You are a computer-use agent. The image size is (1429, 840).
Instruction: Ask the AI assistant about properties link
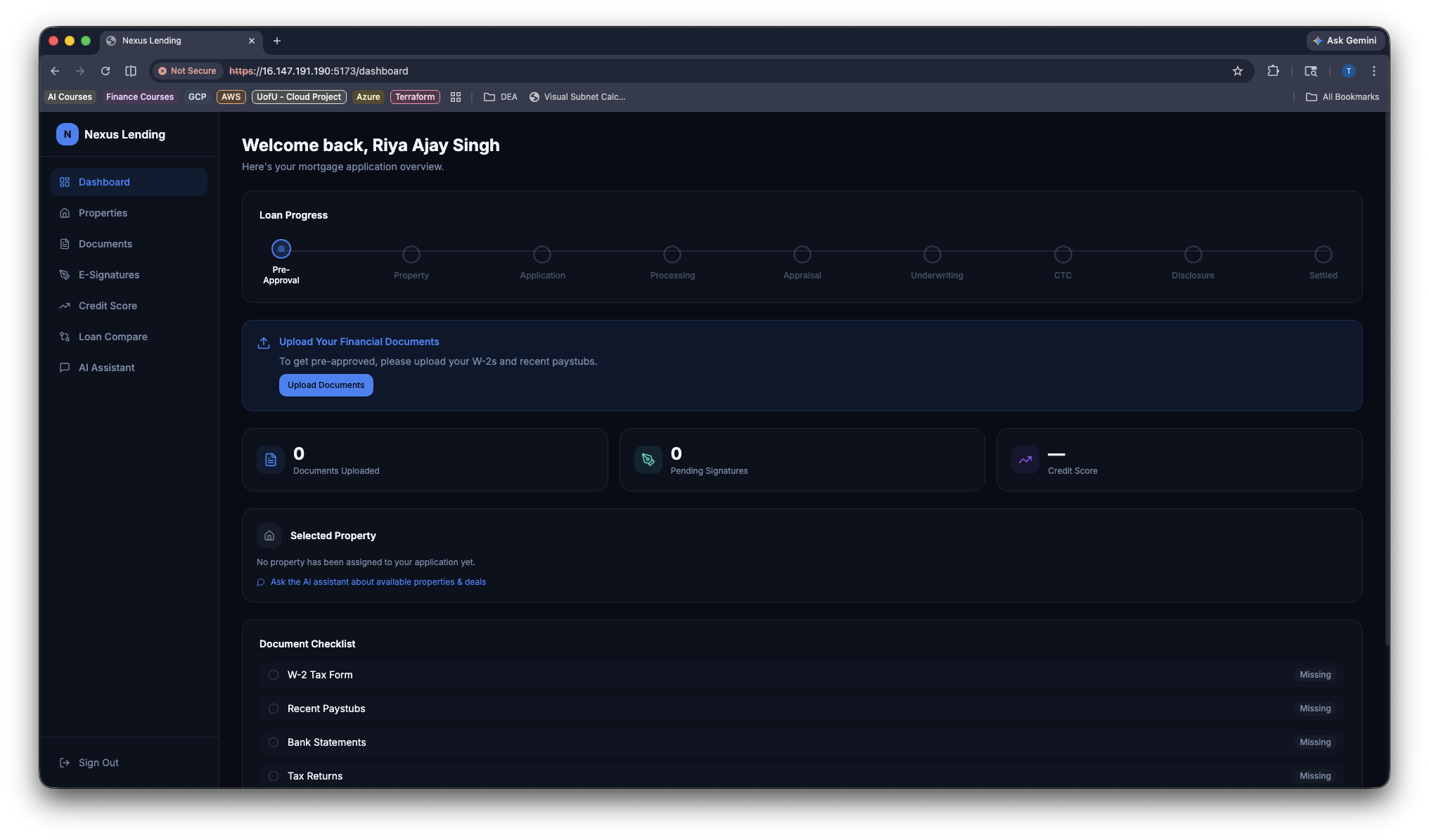[x=378, y=582]
